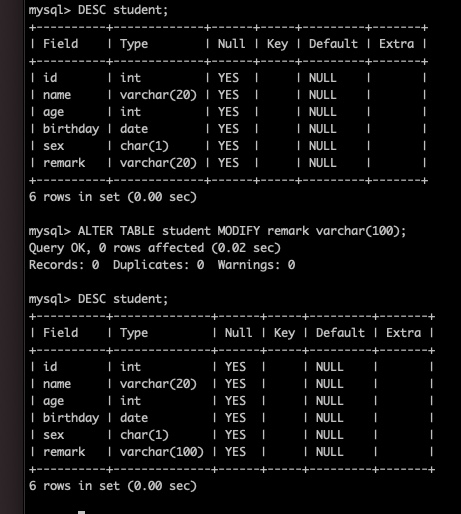The image size is (461, 514).
Task: Click name field in second table
Action: [57, 384]
